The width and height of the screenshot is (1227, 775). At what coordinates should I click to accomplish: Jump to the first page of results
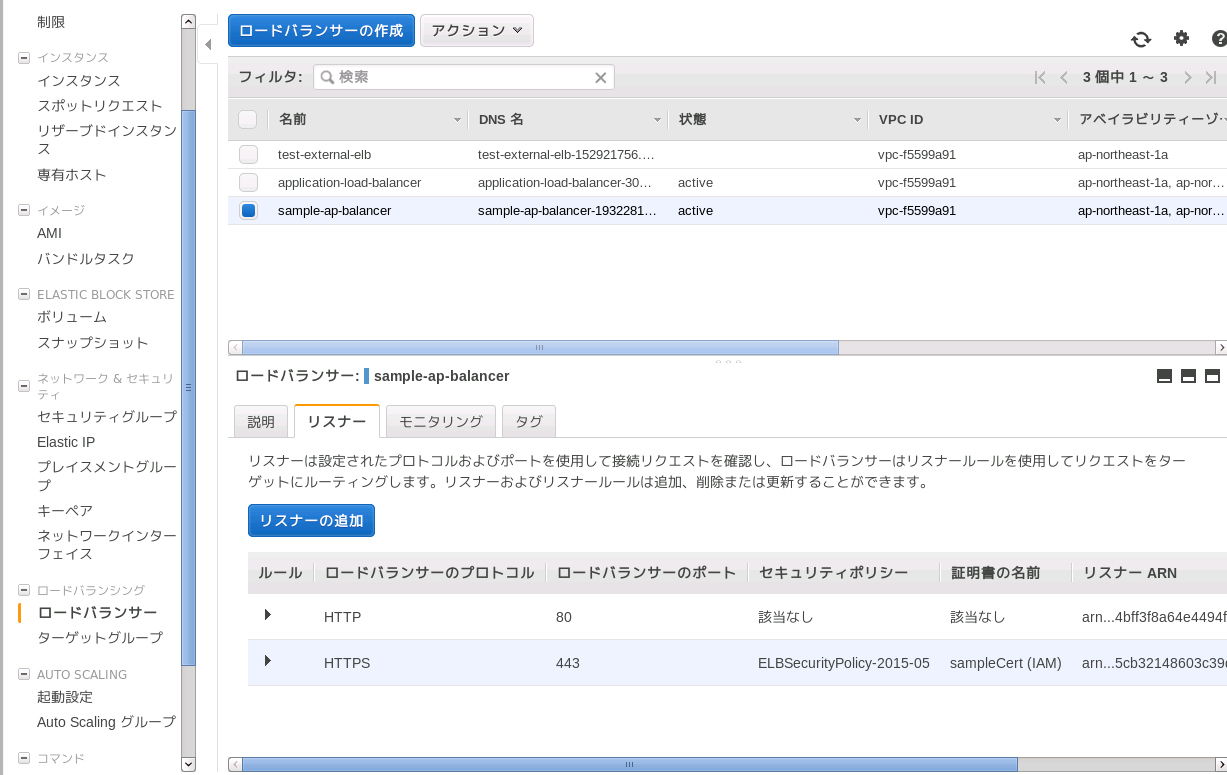(1040, 78)
